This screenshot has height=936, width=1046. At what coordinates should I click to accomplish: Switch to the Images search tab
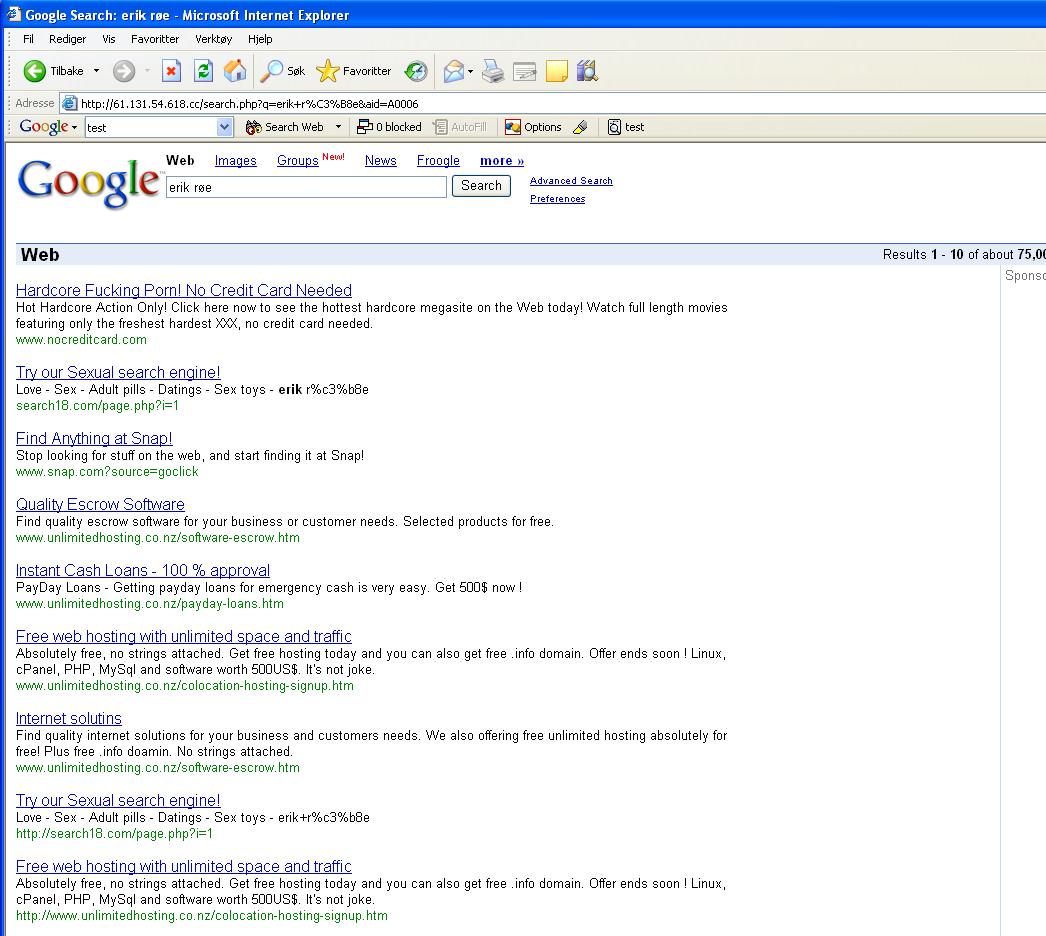pyautogui.click(x=235, y=161)
